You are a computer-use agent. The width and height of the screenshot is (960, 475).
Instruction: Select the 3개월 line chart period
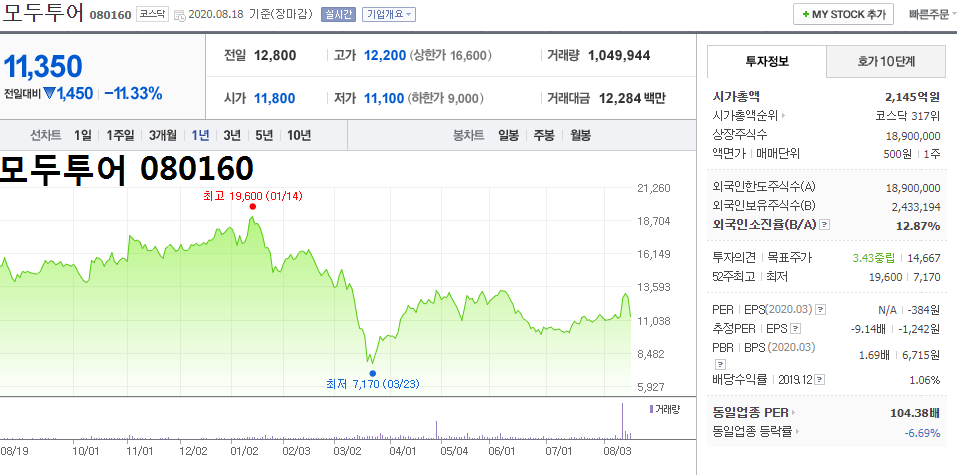coord(162,135)
